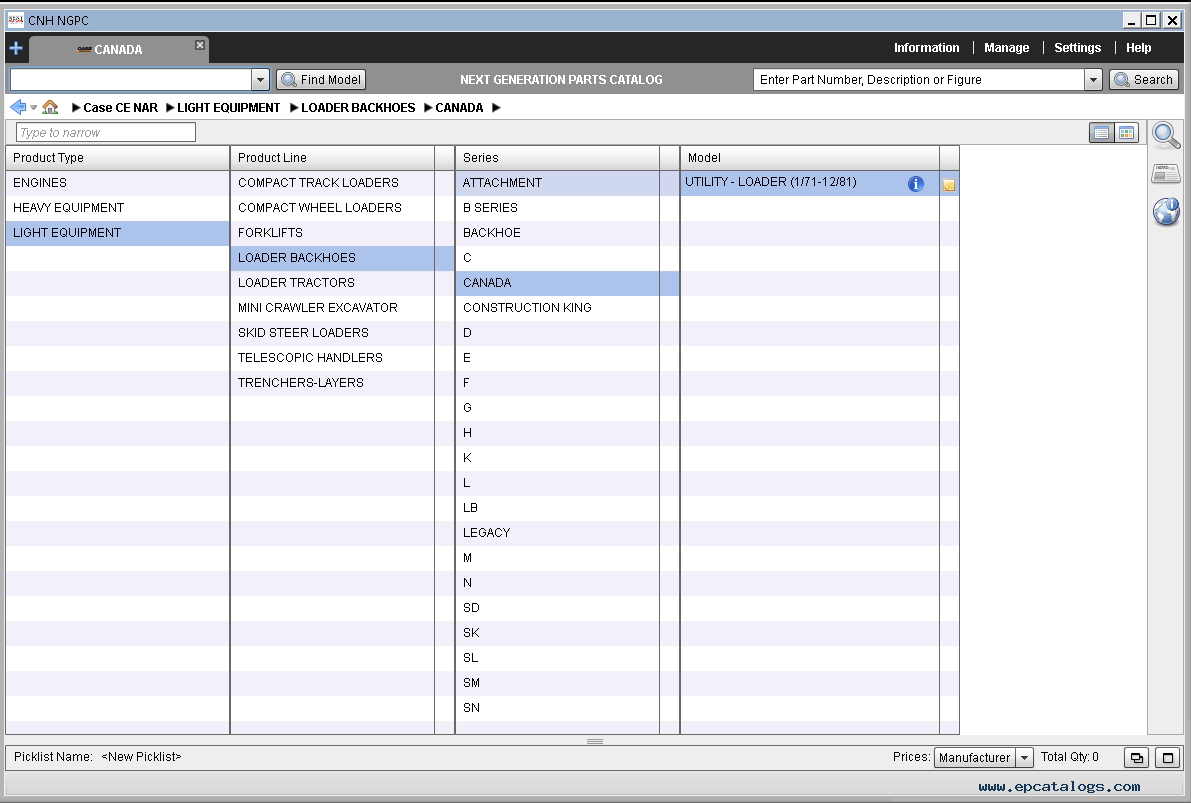Open the Help menu
Viewport: 1191px width, 803px height.
tap(1138, 47)
